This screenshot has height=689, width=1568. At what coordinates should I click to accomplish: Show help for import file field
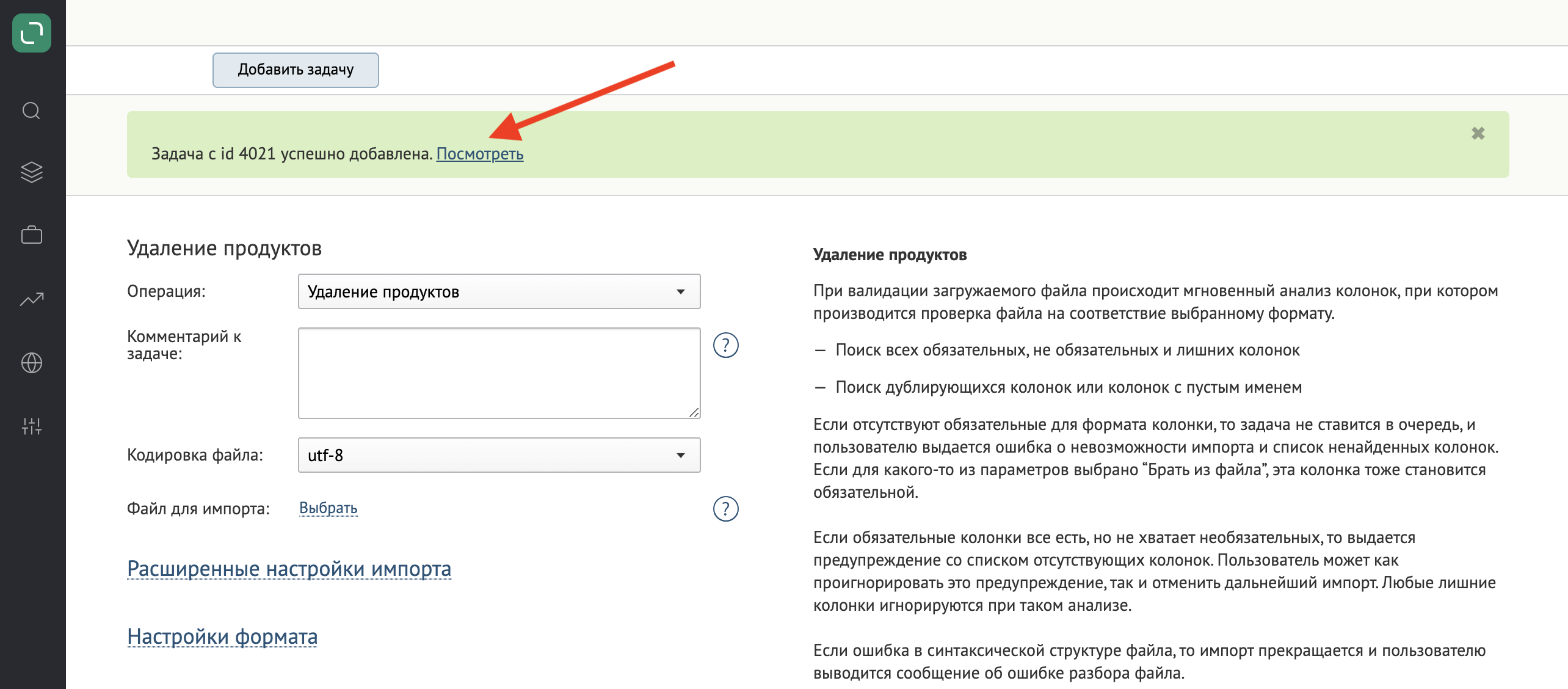(726, 508)
